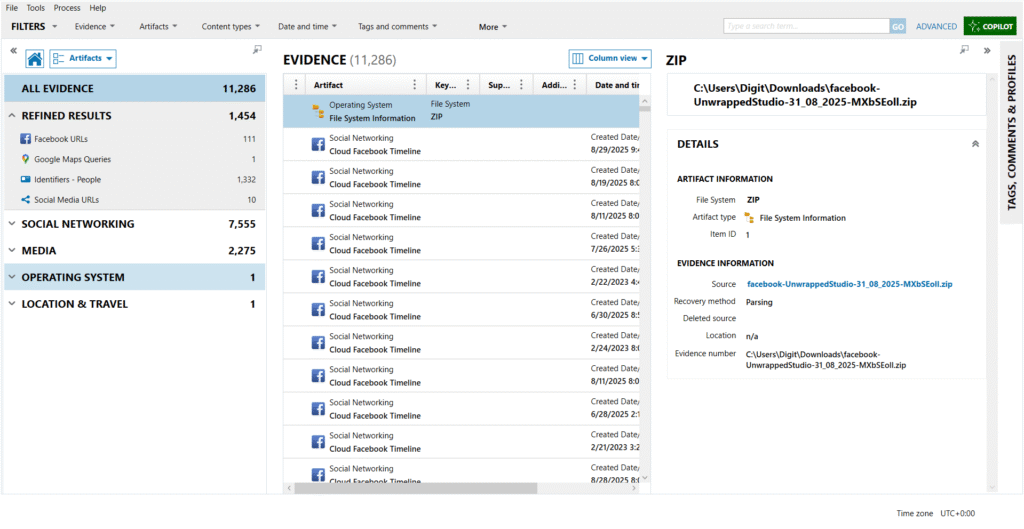
Task: Collapse the left navigation pane double chevron
Action: coord(13,50)
